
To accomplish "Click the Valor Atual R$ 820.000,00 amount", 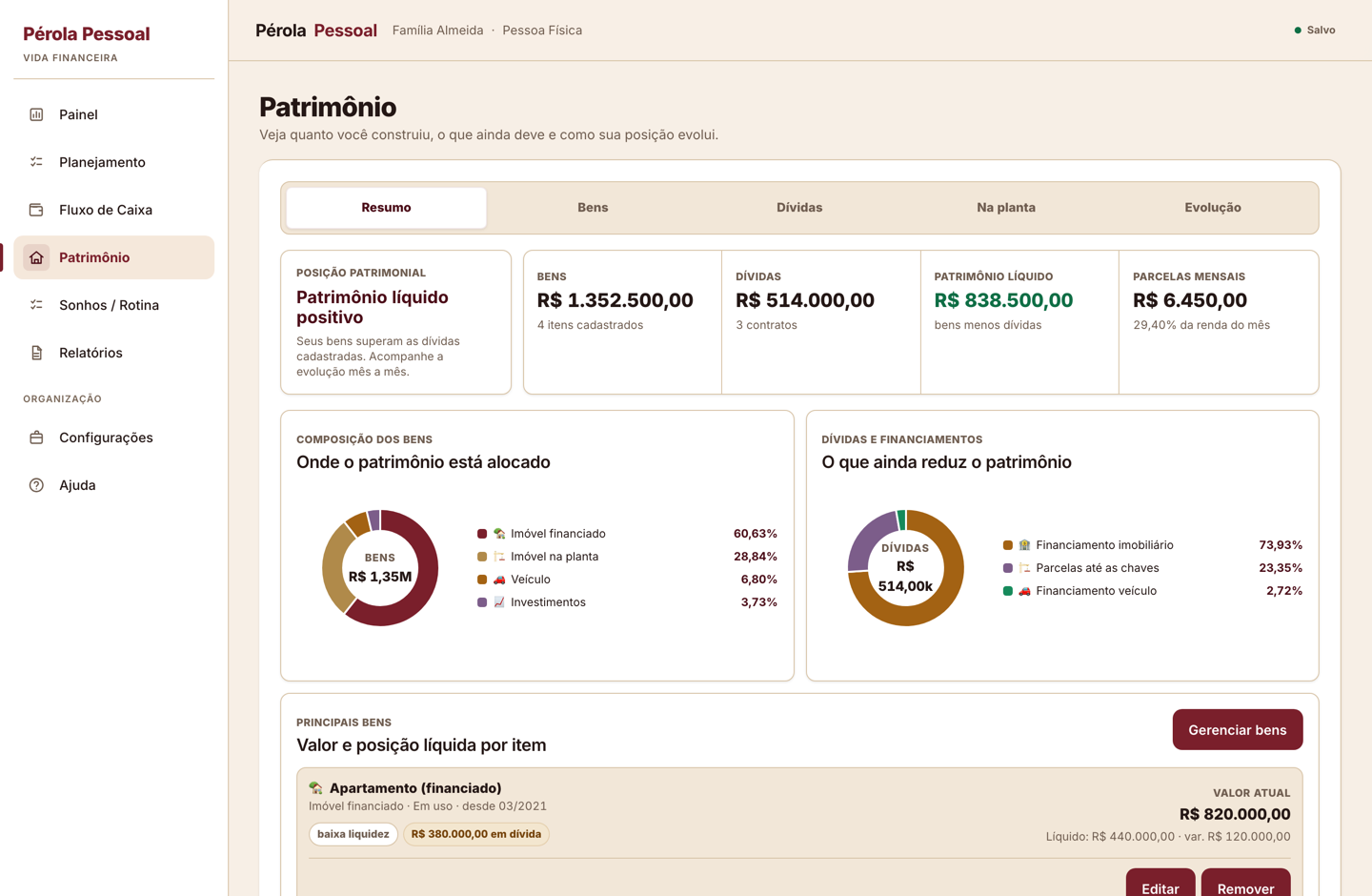I will click(1235, 814).
